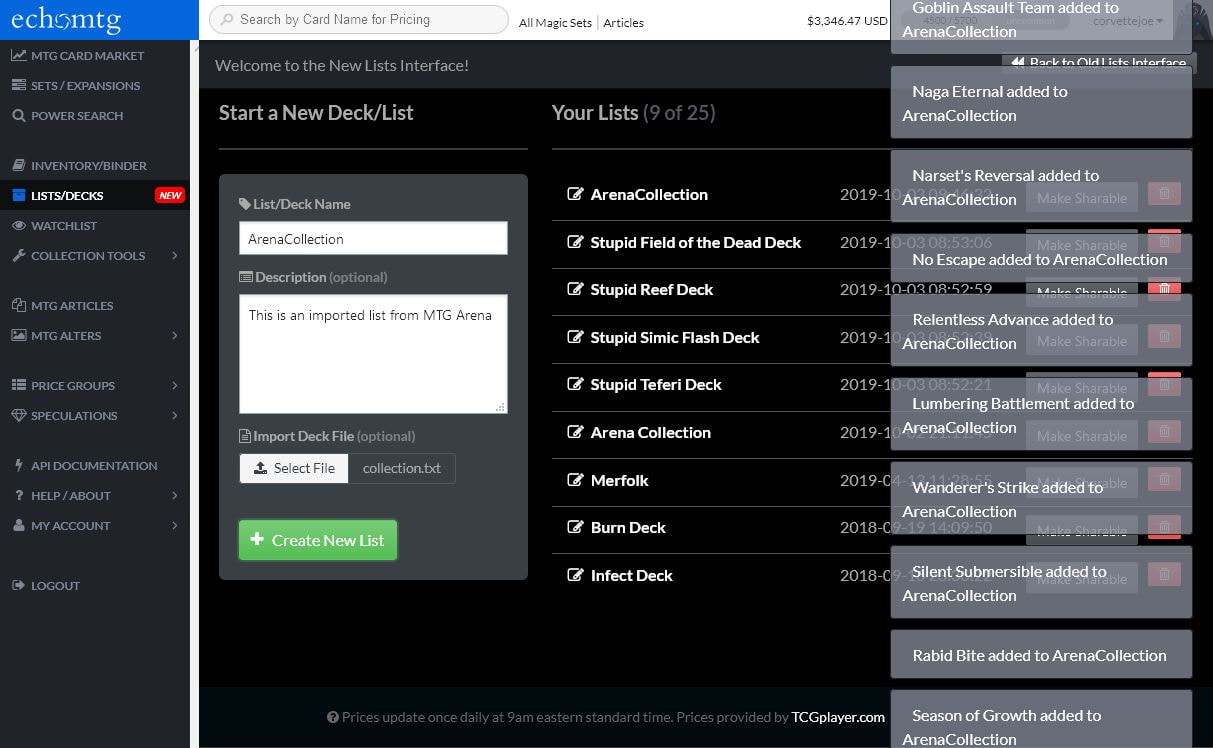Expand the Help / About submenu chevron

coord(175,496)
